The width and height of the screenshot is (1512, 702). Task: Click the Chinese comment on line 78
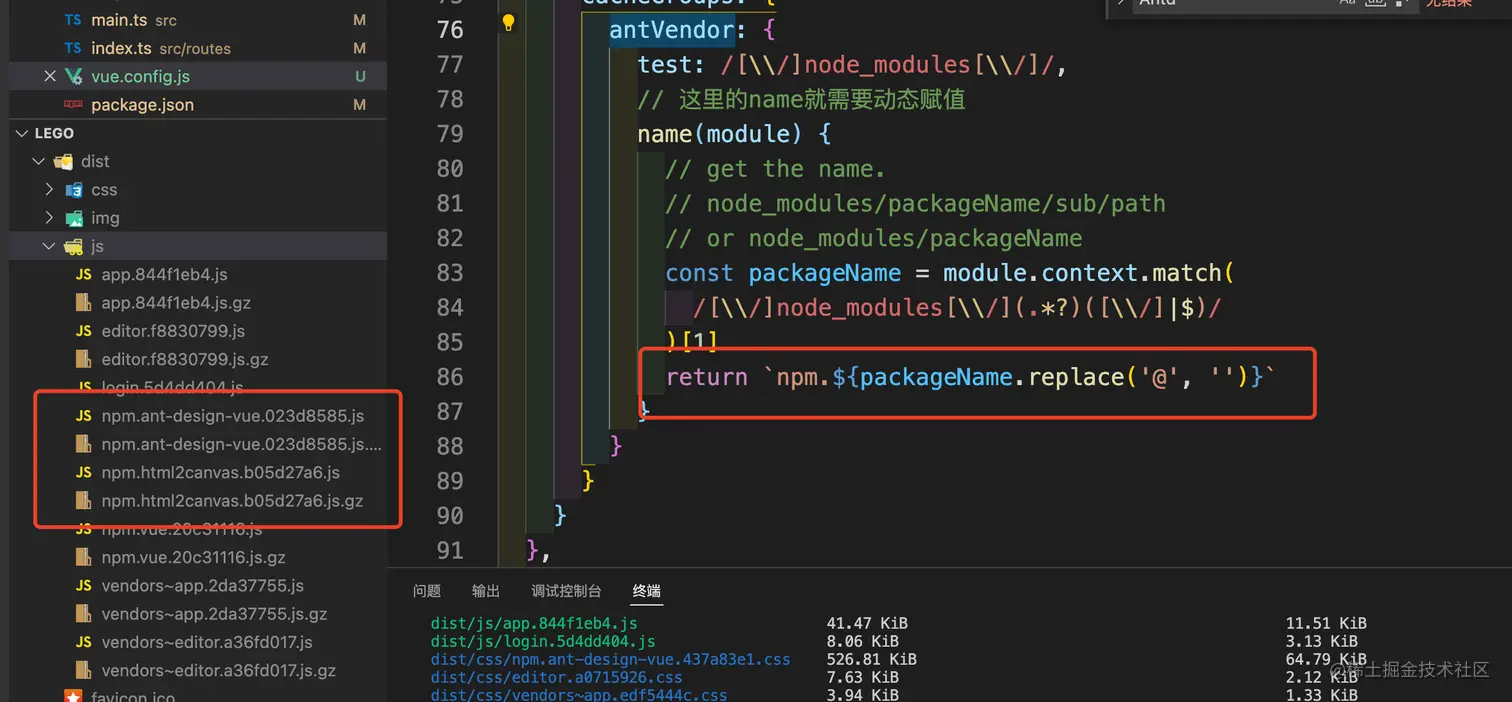point(802,100)
